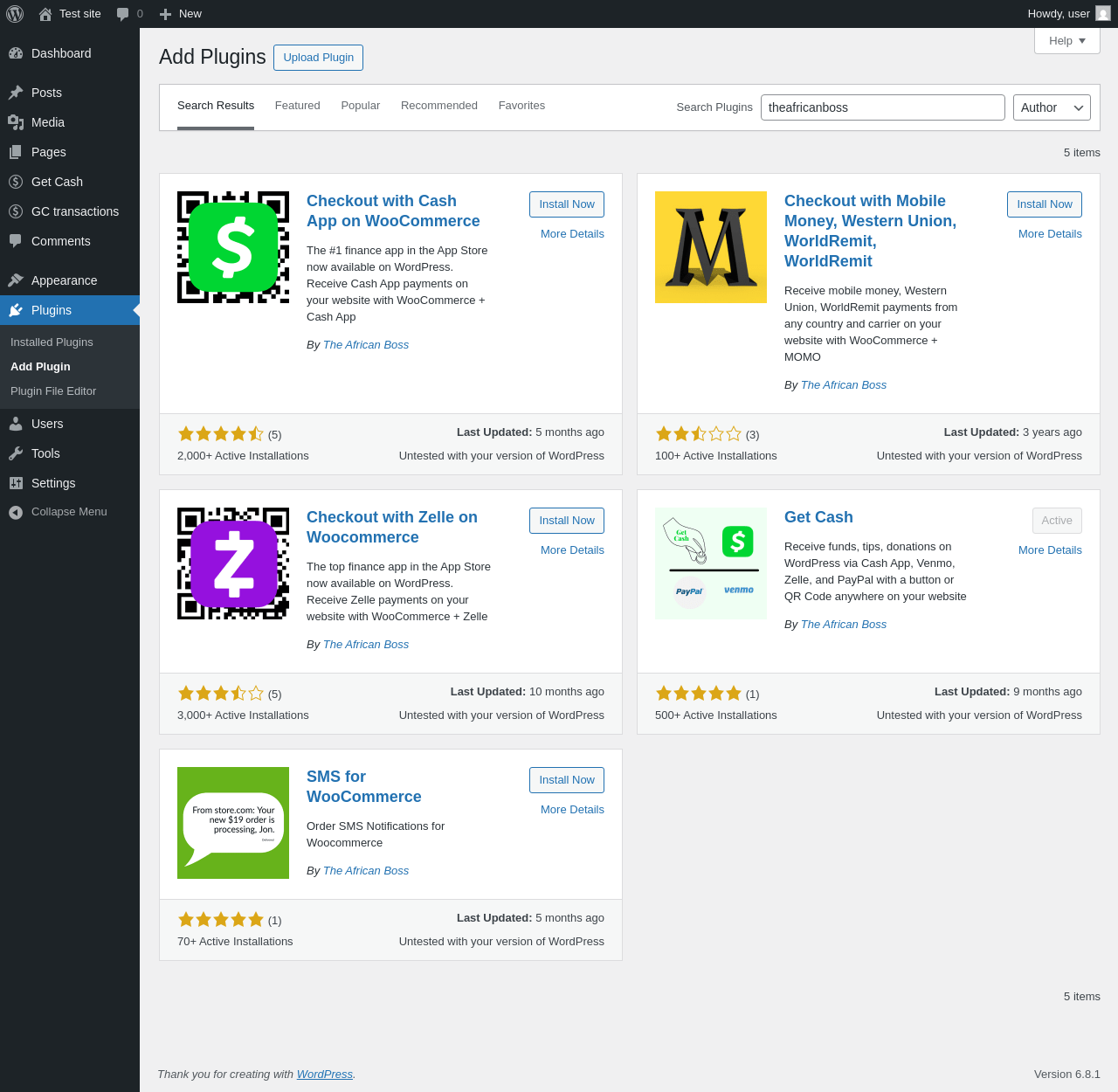This screenshot has height=1092, width=1118.
Task: Click the Search Plugins input field
Action: pyautogui.click(x=883, y=107)
